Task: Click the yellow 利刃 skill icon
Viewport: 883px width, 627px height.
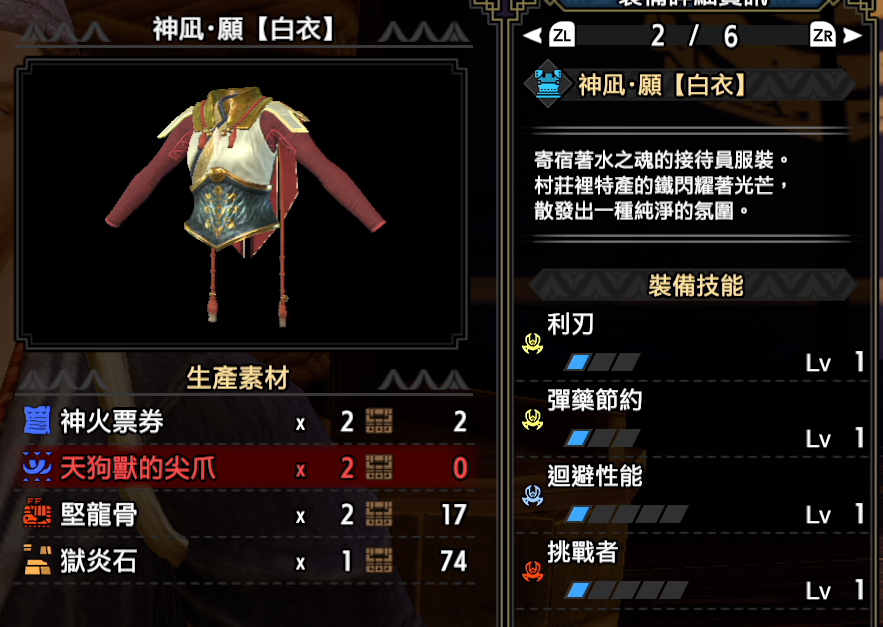Action: pos(532,343)
